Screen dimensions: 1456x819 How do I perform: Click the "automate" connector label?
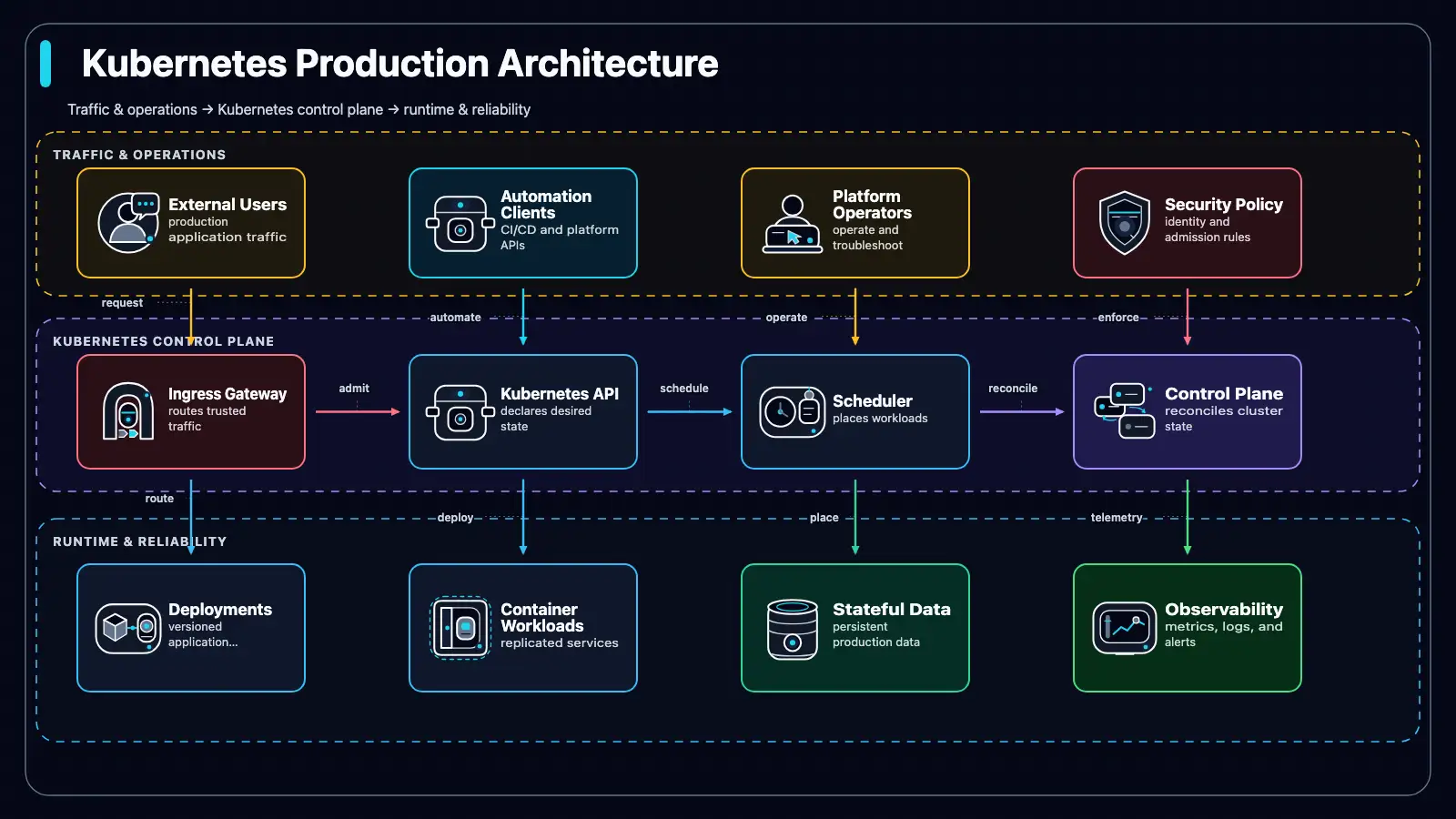455,318
